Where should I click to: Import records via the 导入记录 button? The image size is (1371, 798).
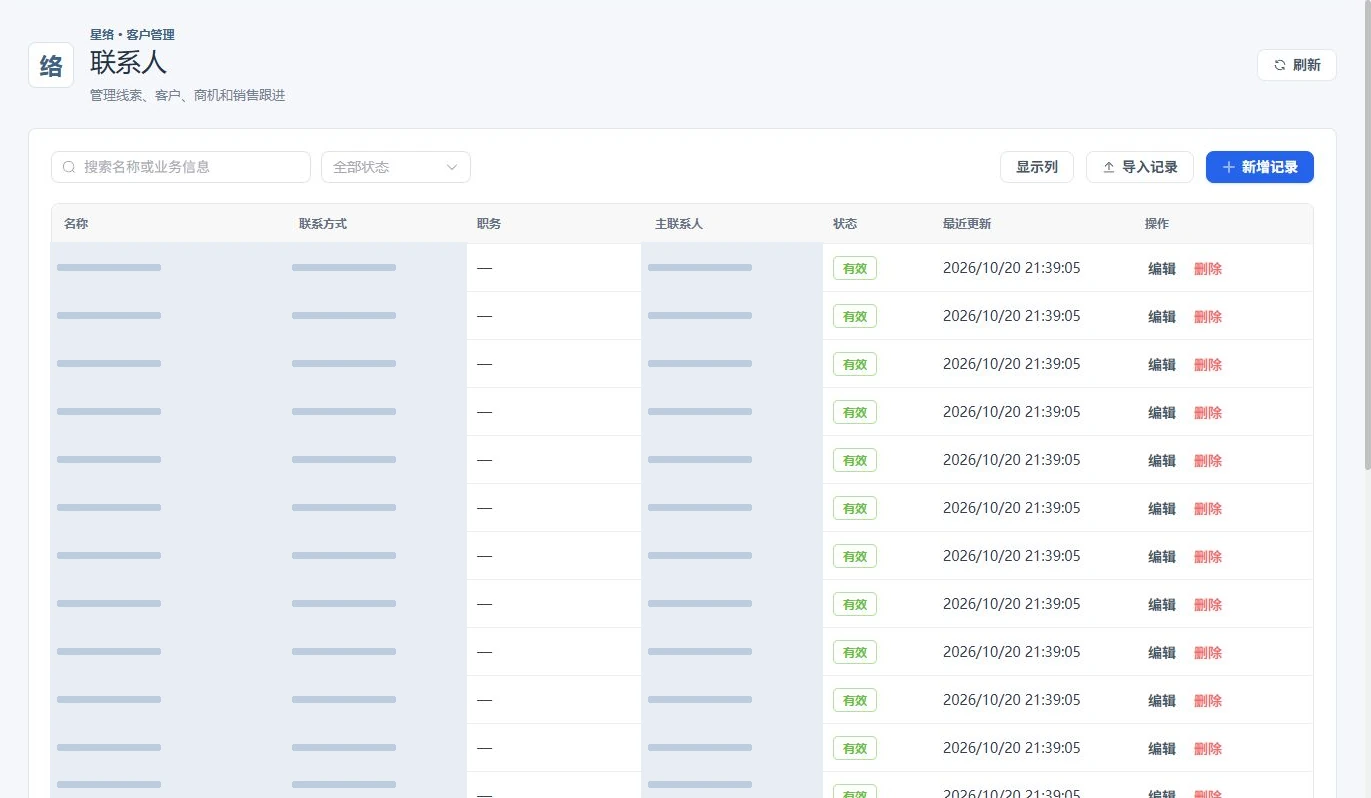tap(1139, 167)
